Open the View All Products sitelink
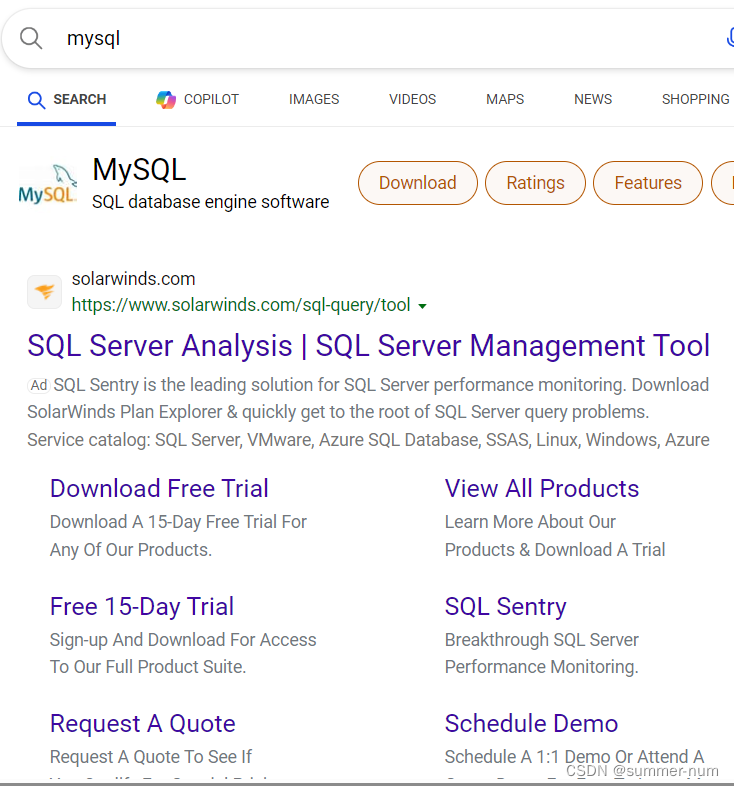This screenshot has height=786, width=734. [542, 488]
